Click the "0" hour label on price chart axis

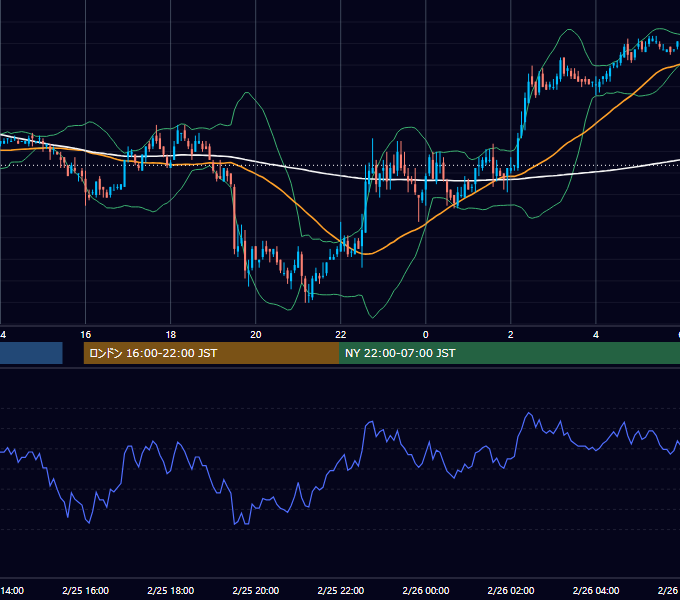(425, 335)
